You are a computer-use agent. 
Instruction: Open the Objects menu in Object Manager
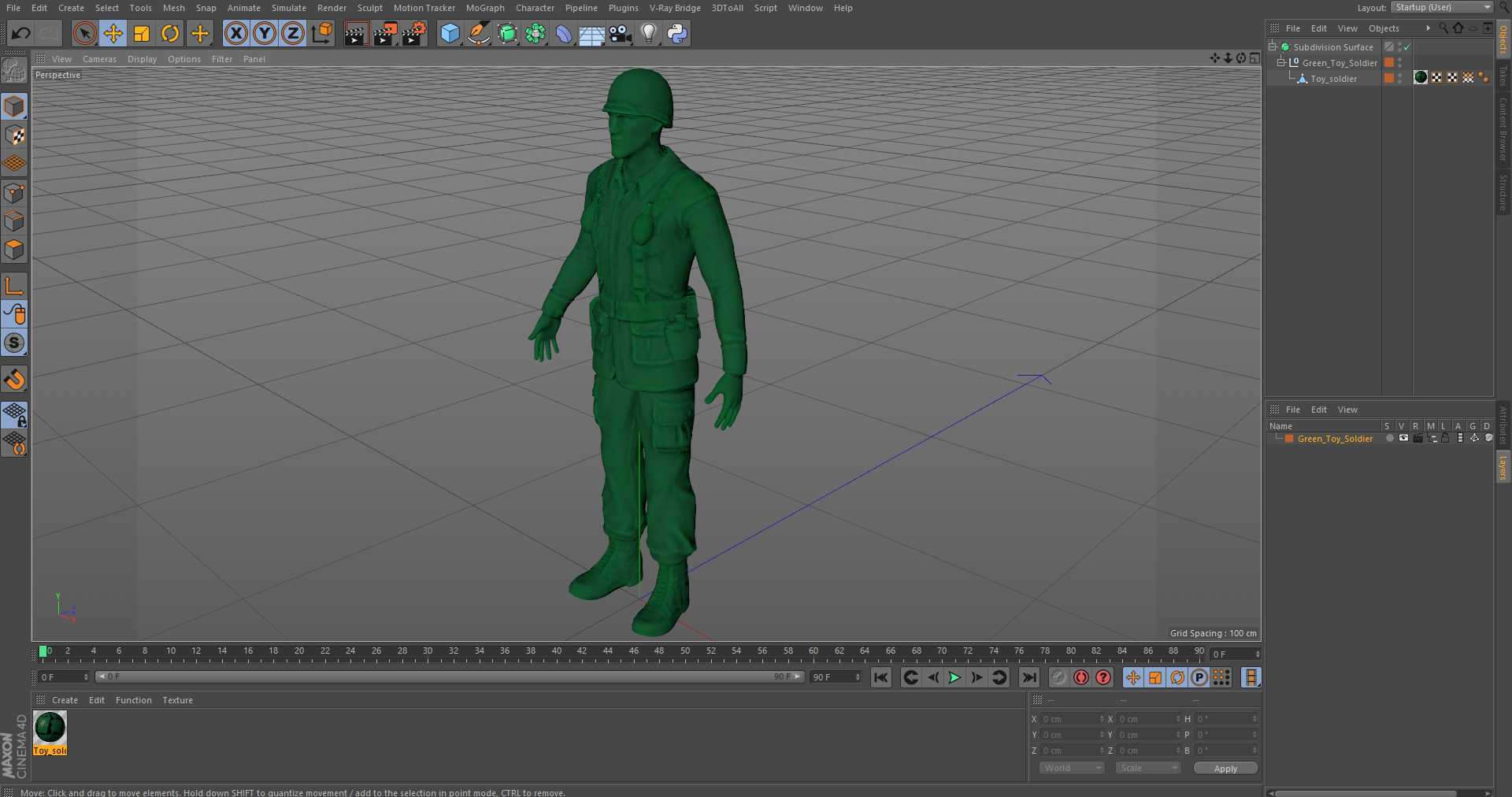[x=1384, y=28]
